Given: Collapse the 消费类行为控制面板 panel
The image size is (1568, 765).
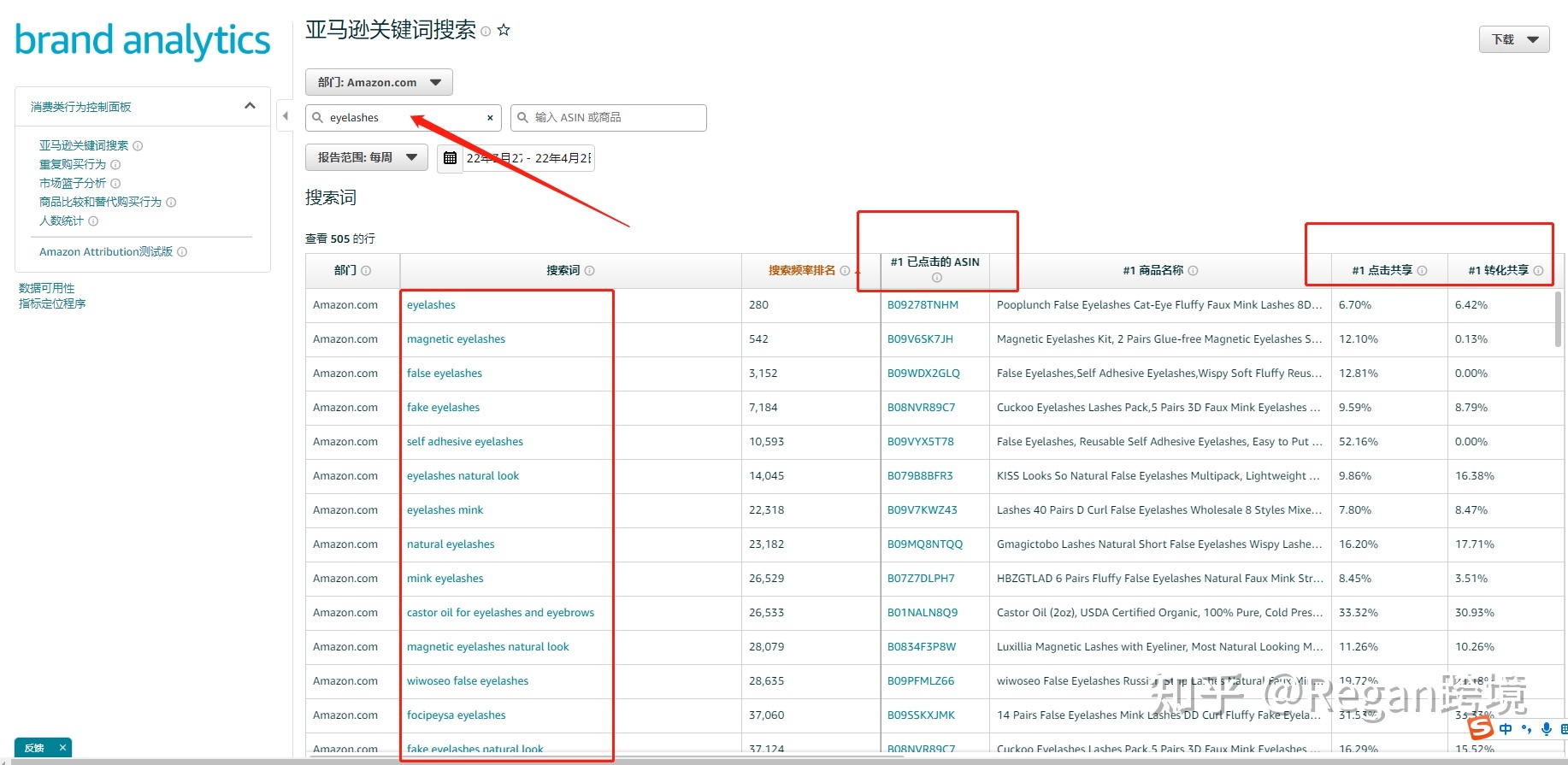Looking at the screenshot, I should (250, 106).
